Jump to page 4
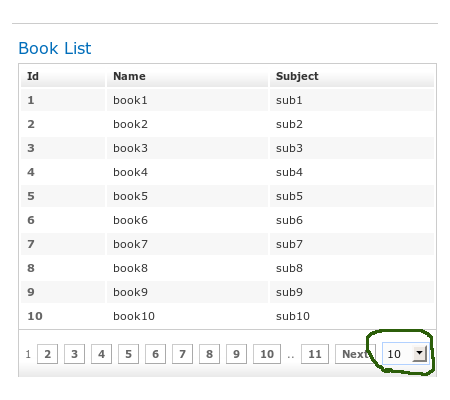The width and height of the screenshot is (450, 400). pyautogui.click(x=101, y=354)
